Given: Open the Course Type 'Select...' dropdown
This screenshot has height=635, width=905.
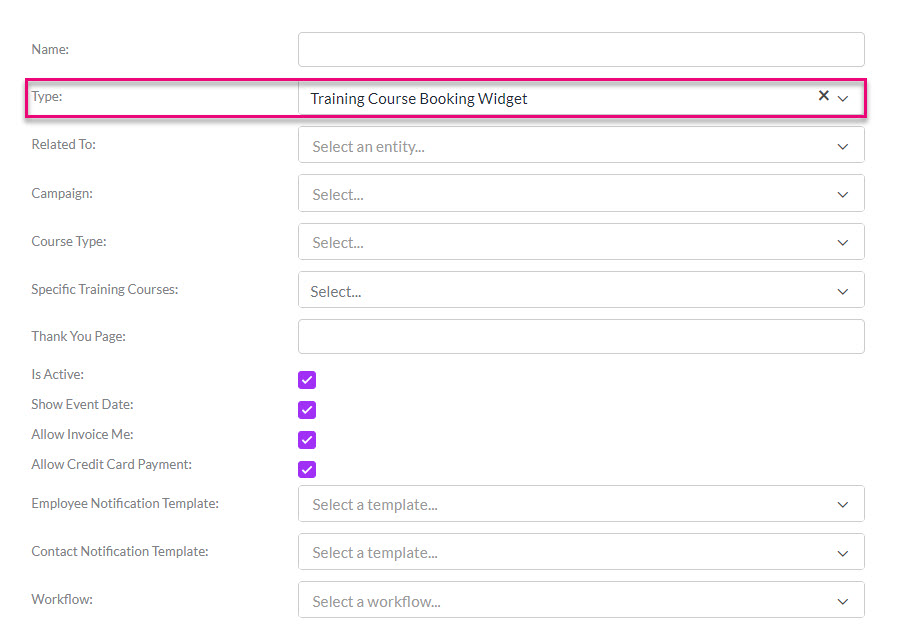Looking at the screenshot, I should tap(581, 242).
